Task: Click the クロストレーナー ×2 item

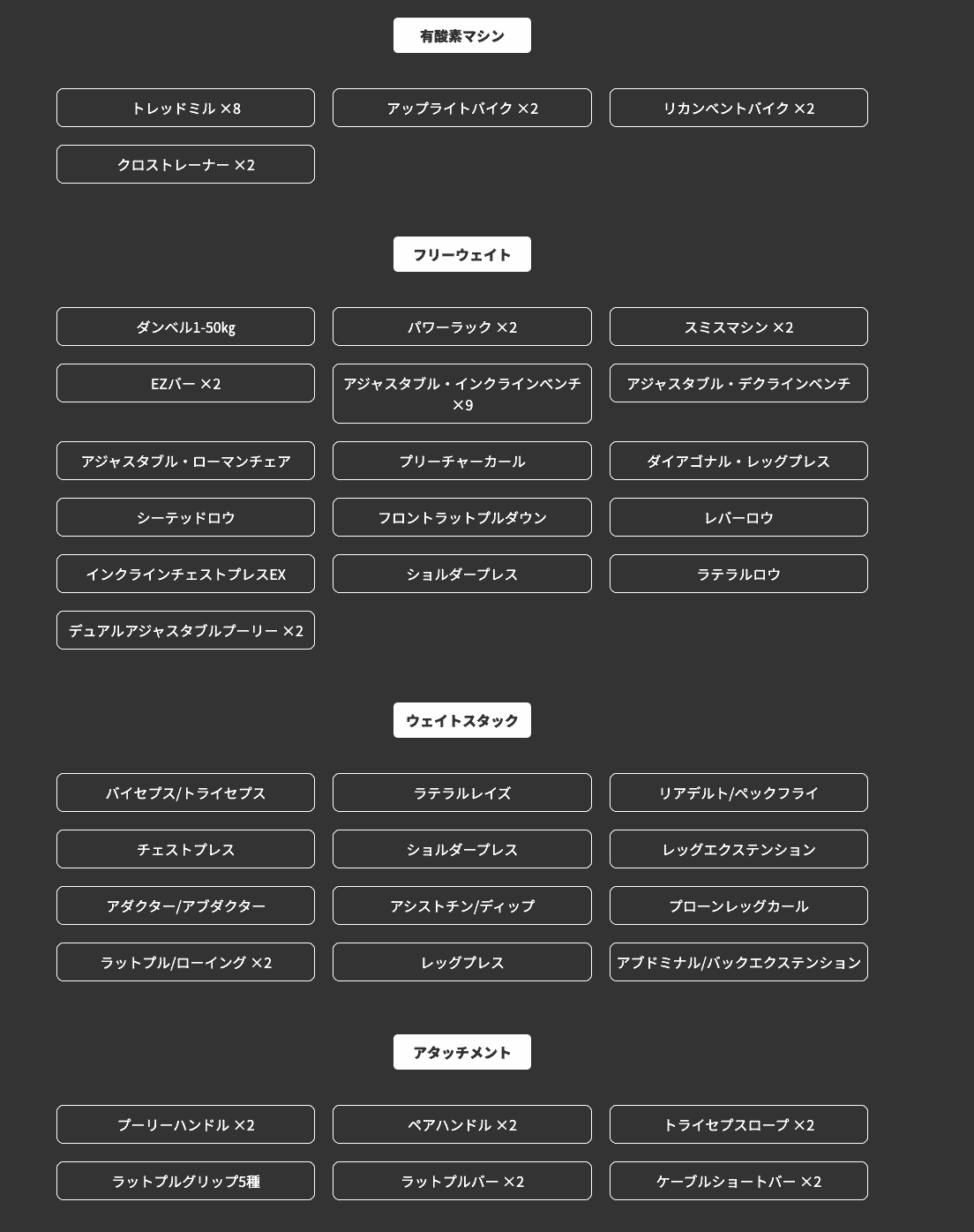Action: click(185, 164)
